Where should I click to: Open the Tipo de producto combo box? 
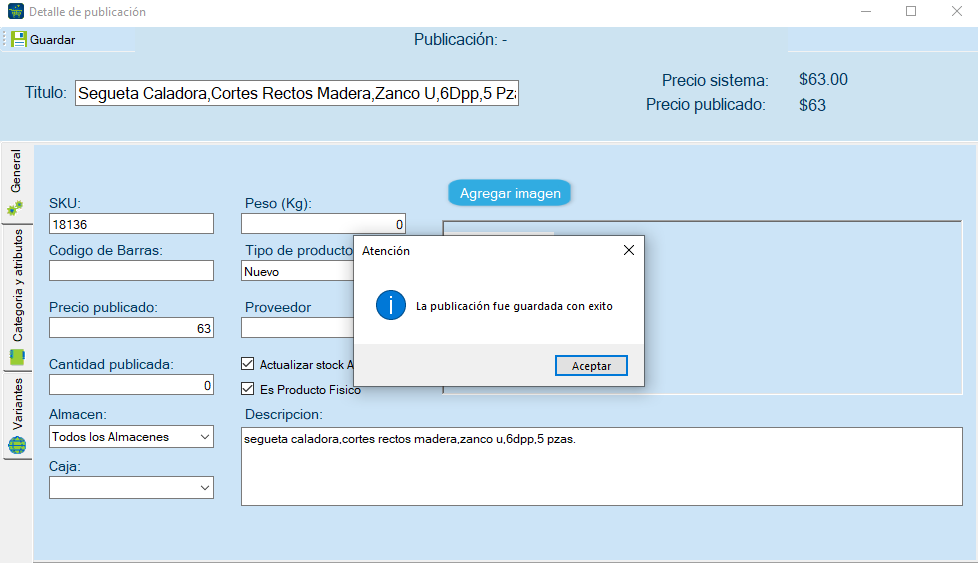pos(298,271)
